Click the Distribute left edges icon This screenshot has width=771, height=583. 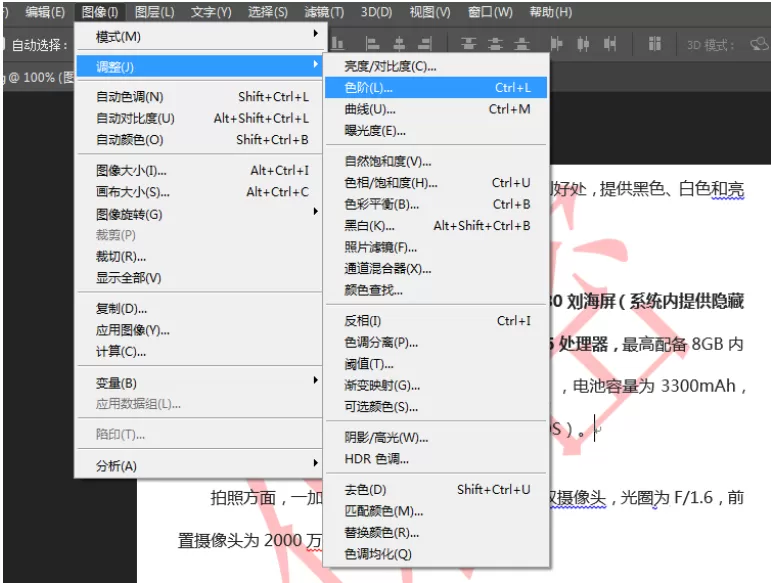[556, 44]
